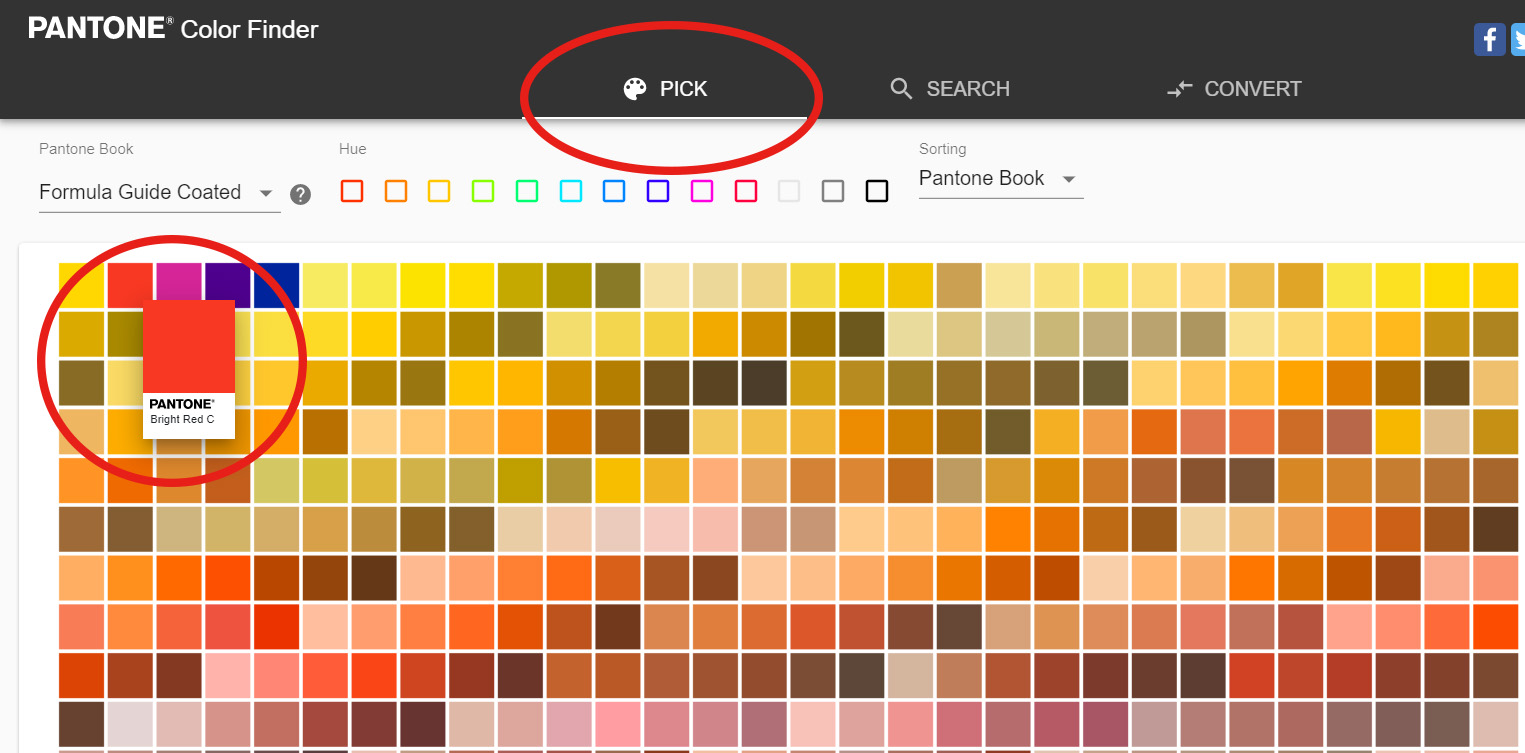Enable the gray hue checkbox
The width and height of the screenshot is (1525, 753).
[x=833, y=191]
